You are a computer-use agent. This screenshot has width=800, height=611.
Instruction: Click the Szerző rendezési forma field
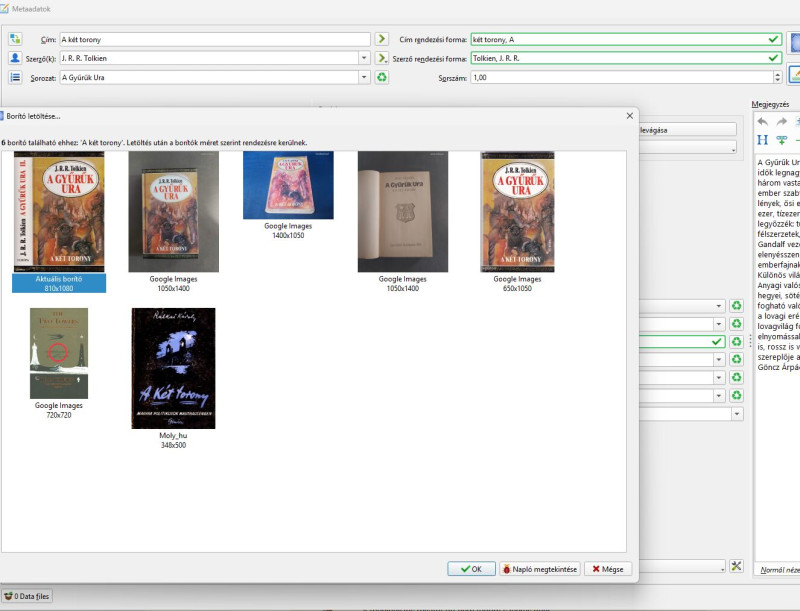pyautogui.click(x=626, y=58)
